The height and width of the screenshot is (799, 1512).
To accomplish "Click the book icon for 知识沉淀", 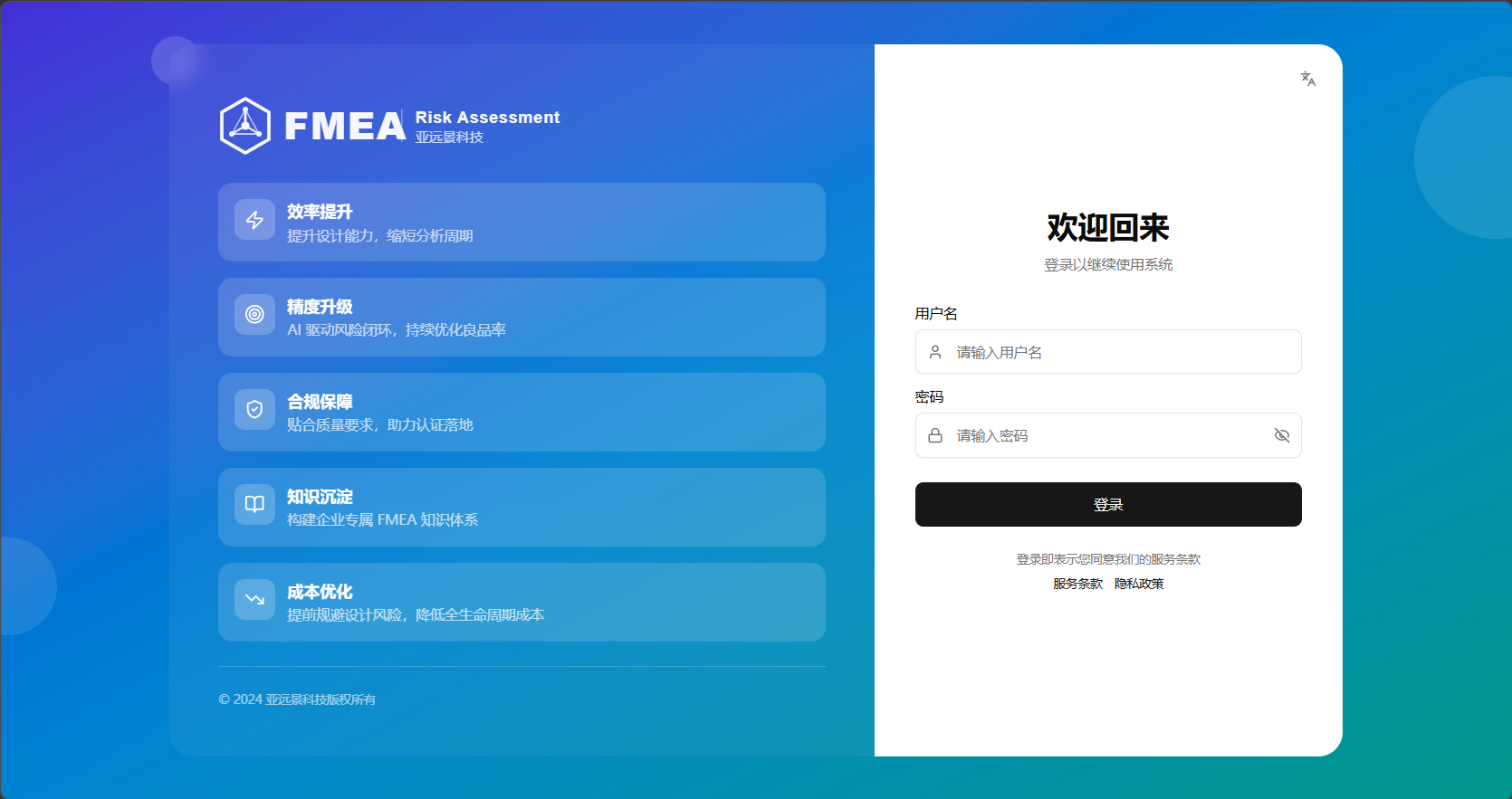I will tap(254, 504).
